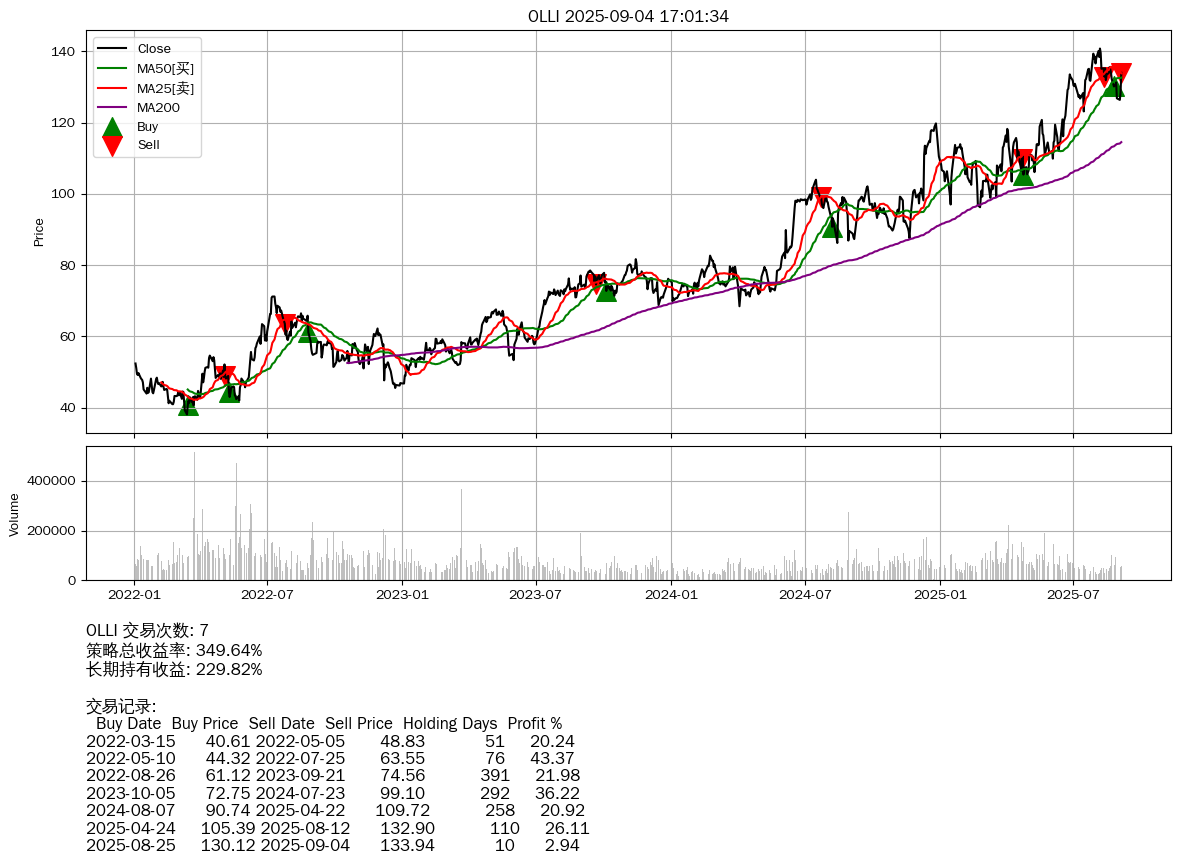Select the trade row bought on 2022-03-15
This screenshot has width=1180, height=864.
pos(330,741)
